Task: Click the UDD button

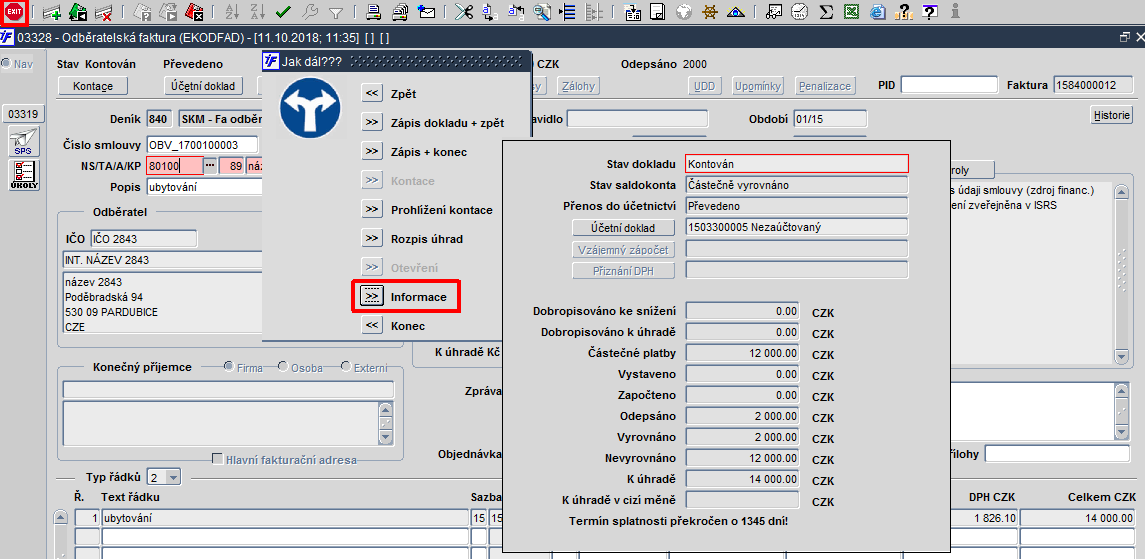Action: (x=704, y=86)
